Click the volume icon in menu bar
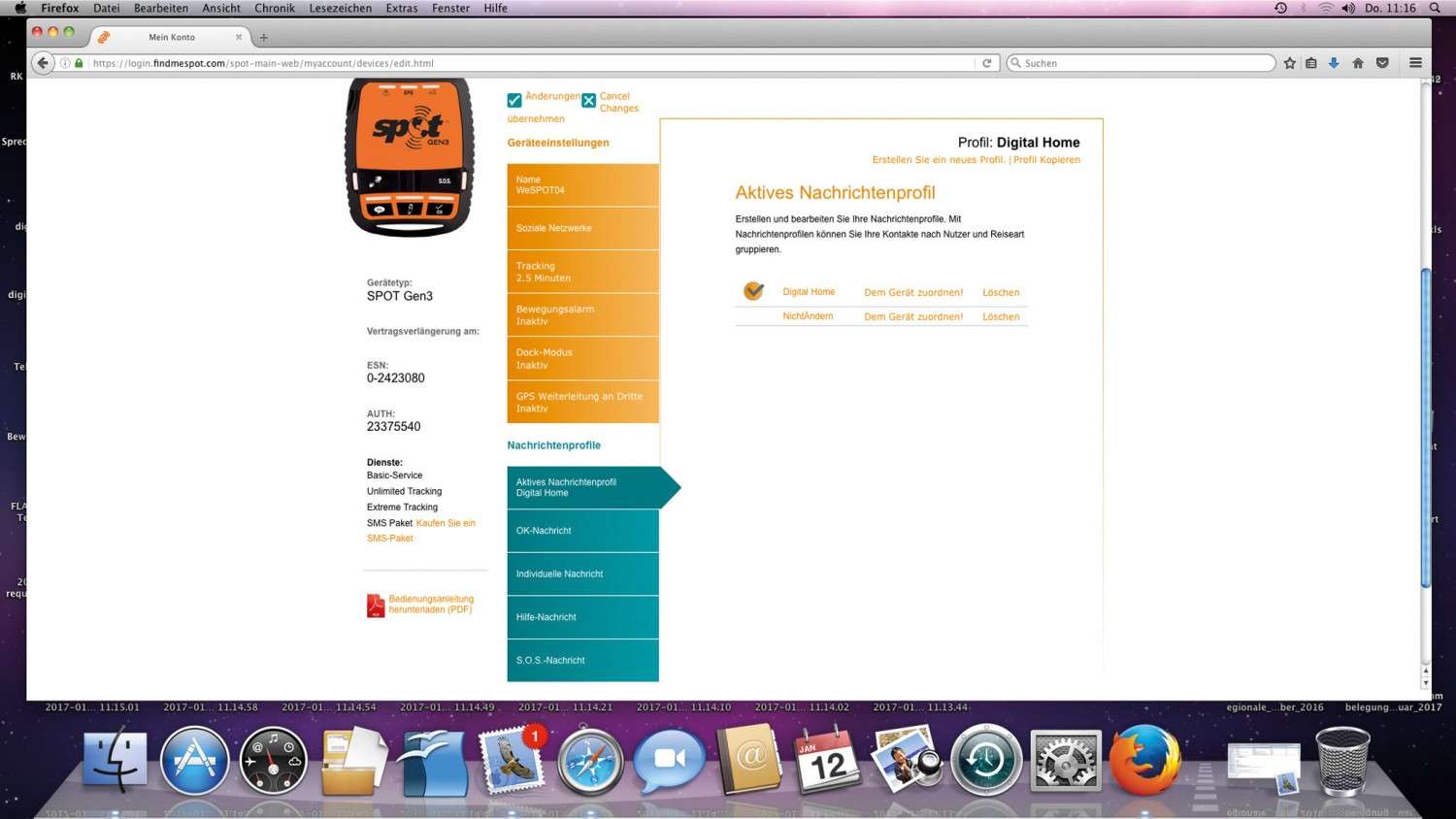1456x819 pixels. point(1348,8)
